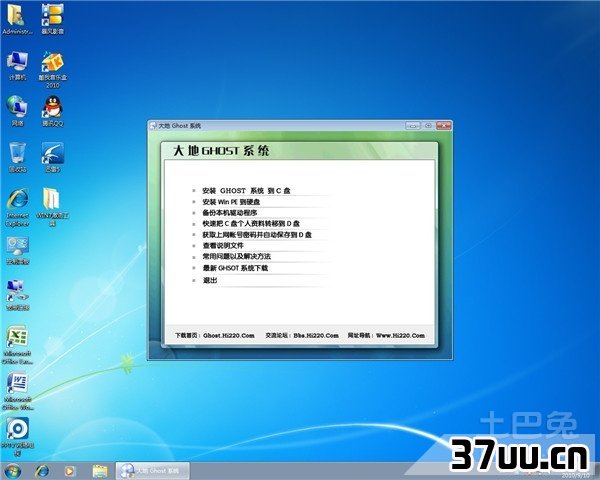Choose 安装 Win PE 到硬盘
The image size is (600, 480).
coord(231,202)
